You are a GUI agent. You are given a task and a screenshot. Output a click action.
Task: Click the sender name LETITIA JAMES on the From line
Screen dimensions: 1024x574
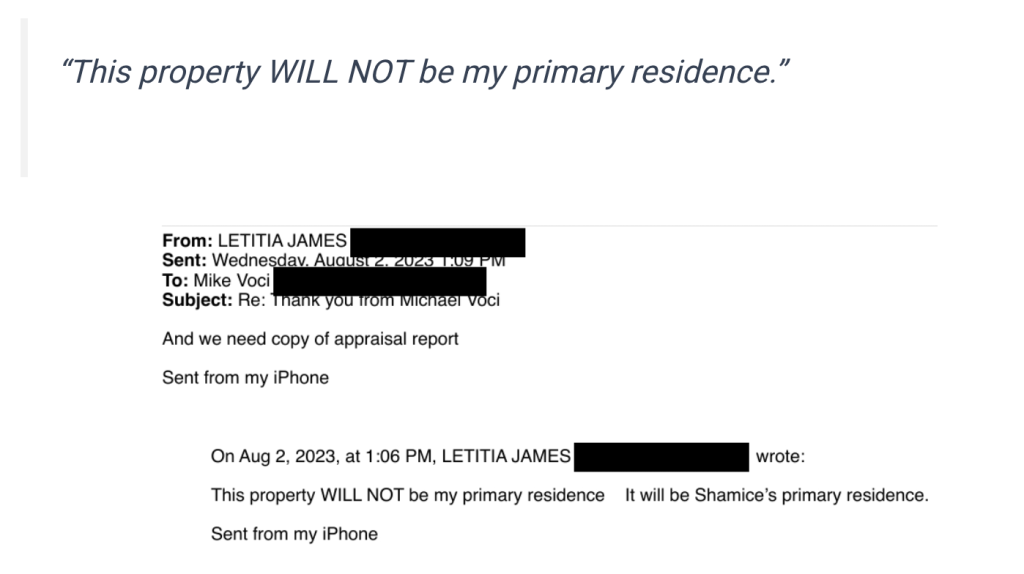point(283,241)
